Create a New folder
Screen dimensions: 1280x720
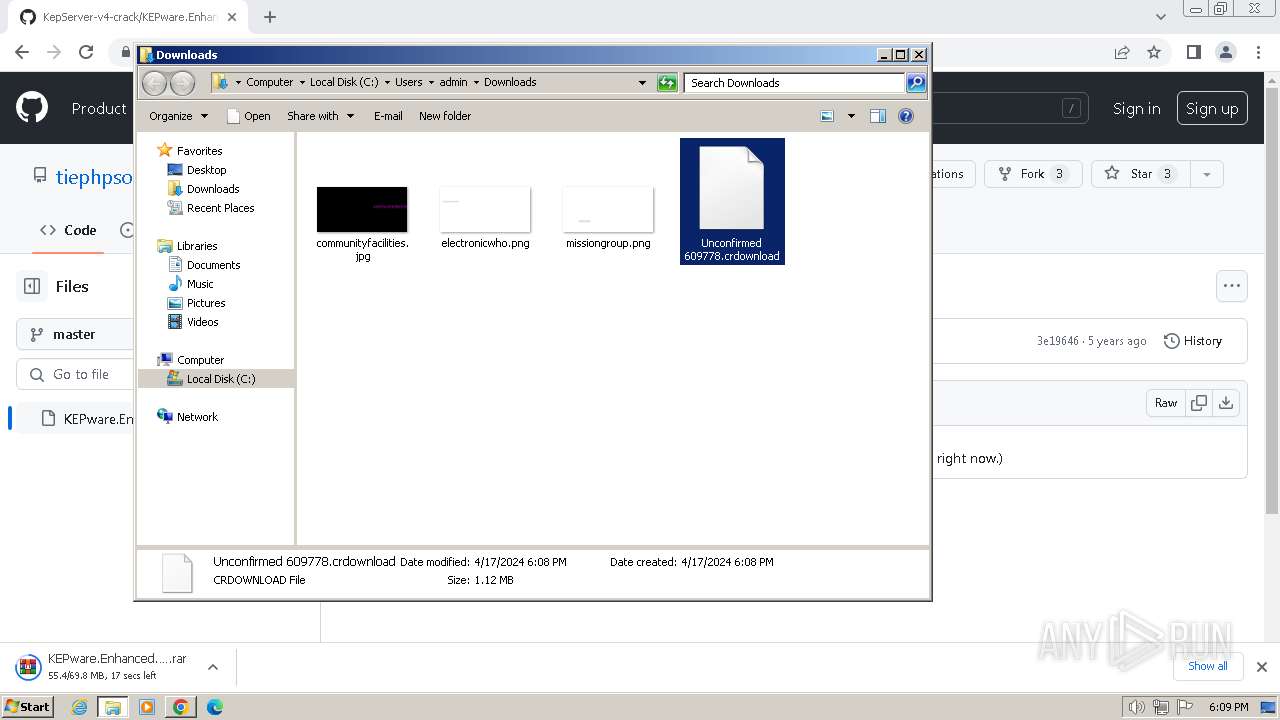click(445, 116)
